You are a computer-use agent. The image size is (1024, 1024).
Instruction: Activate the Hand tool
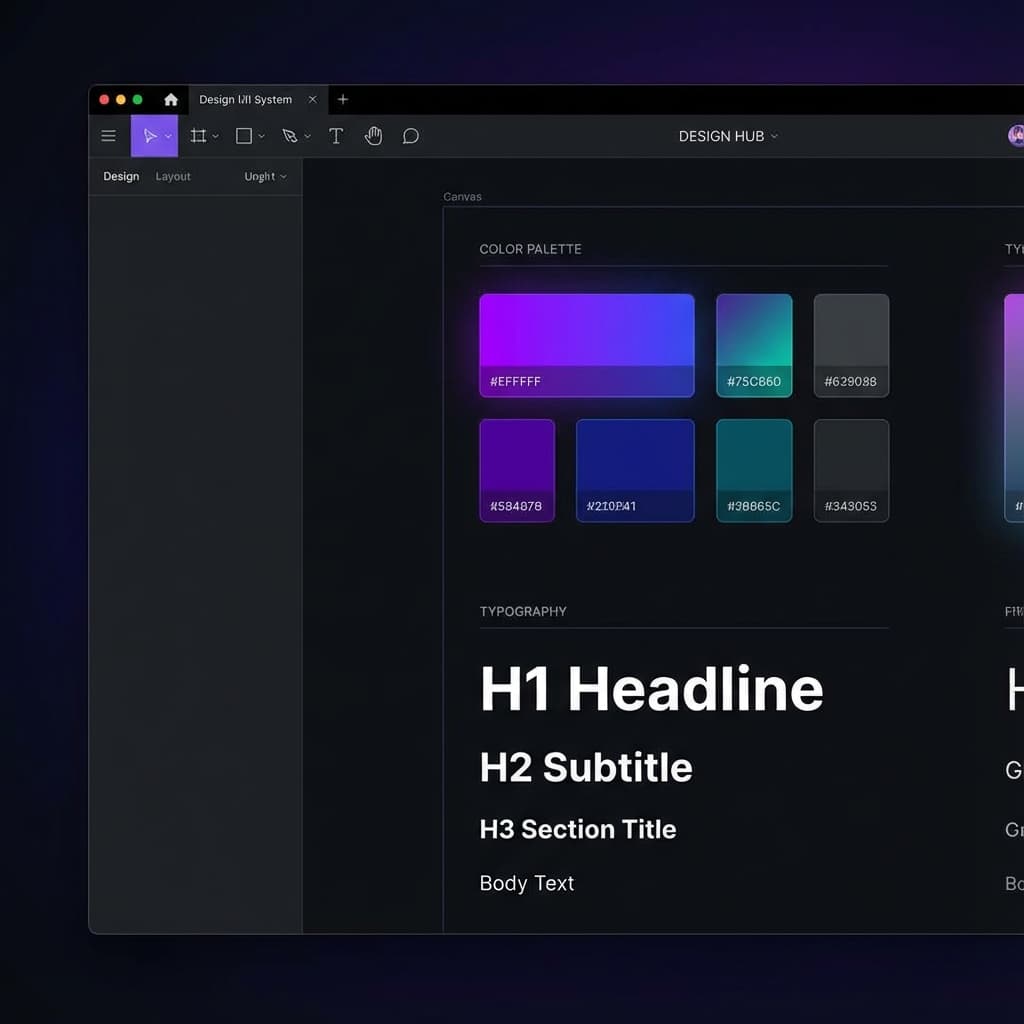373,136
